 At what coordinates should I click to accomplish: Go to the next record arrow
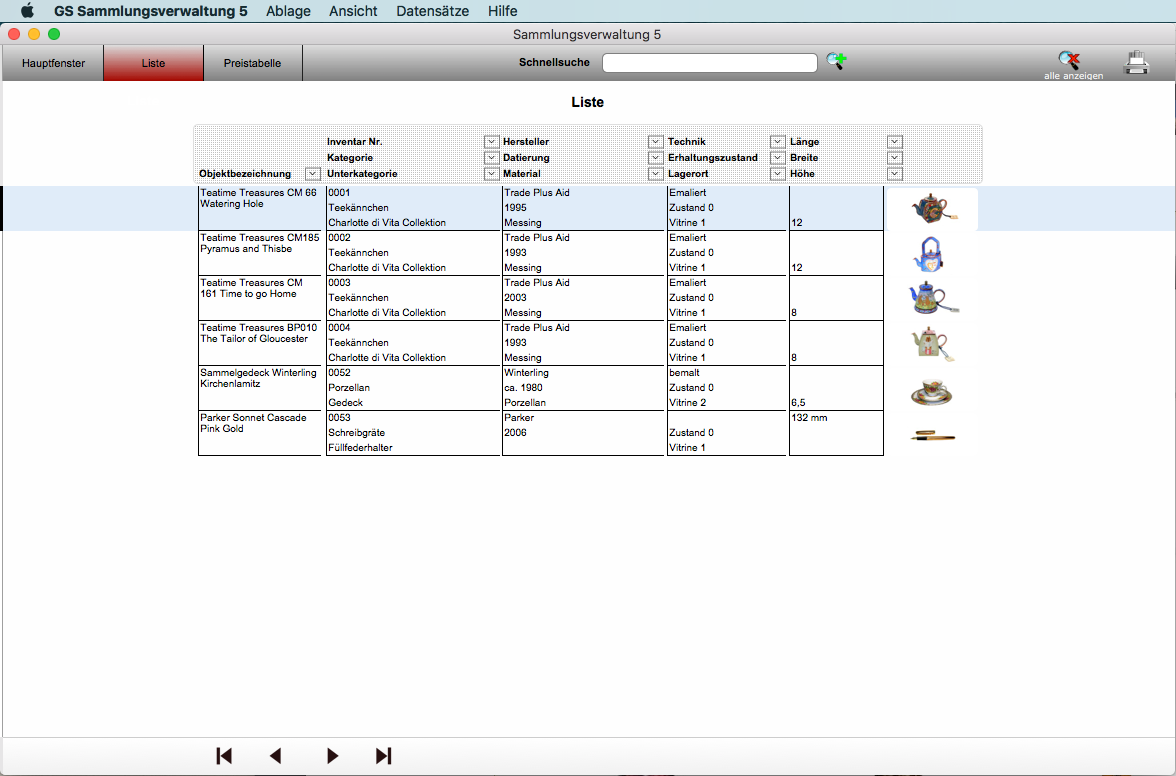coord(333,756)
